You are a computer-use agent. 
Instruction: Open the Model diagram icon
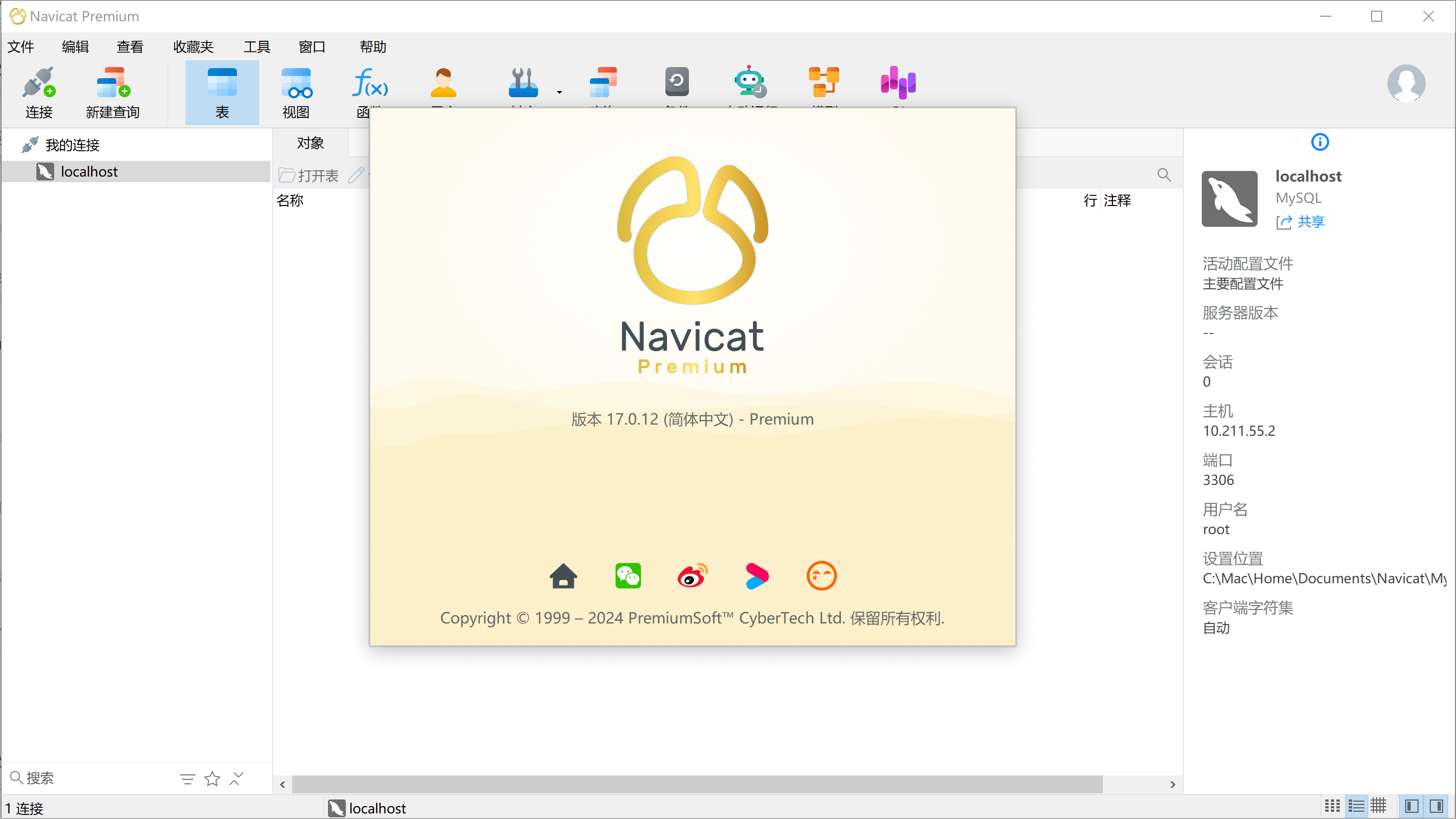824,84
